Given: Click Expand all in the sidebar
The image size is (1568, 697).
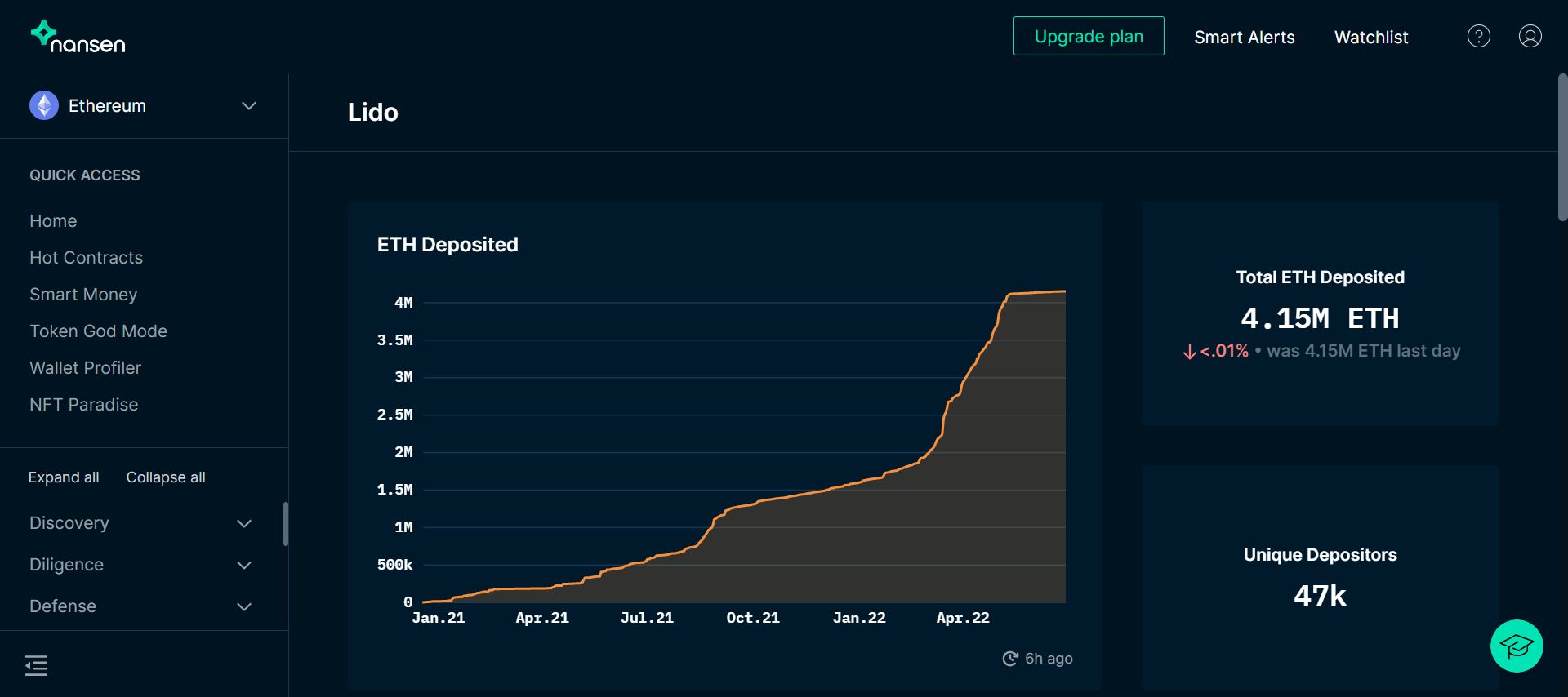Looking at the screenshot, I should pos(64,477).
